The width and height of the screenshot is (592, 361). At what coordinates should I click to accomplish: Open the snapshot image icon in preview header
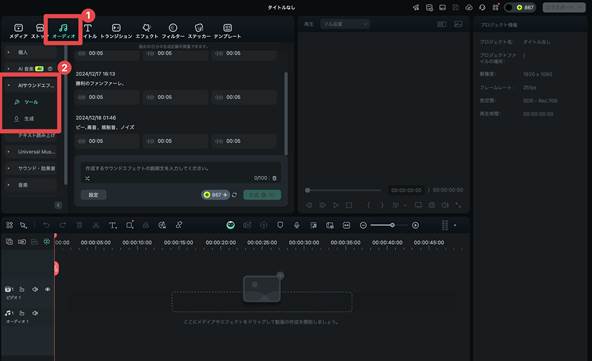[x=458, y=24]
